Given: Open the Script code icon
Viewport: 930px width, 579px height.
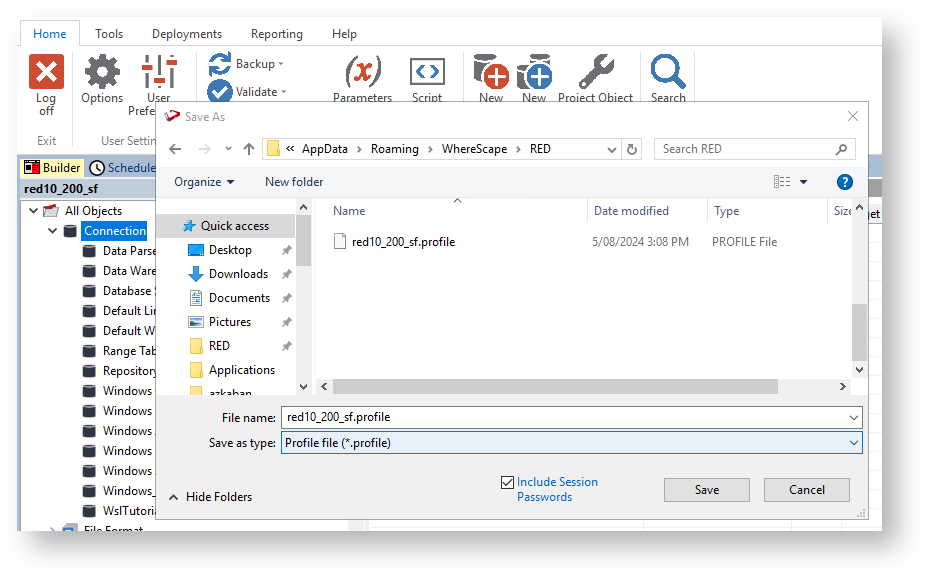Looking at the screenshot, I should 427,72.
